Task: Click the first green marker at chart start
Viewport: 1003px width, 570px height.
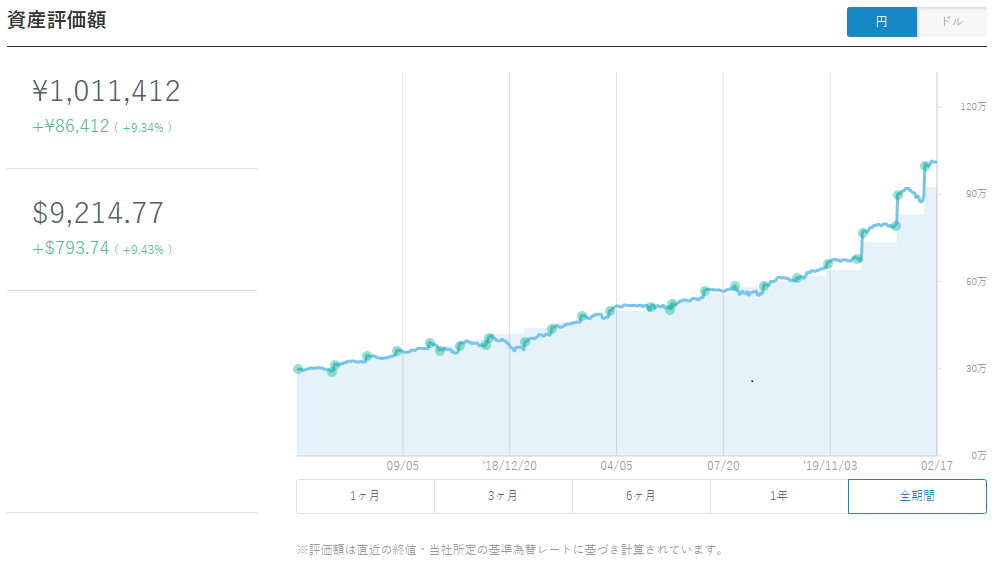Action: [x=298, y=369]
